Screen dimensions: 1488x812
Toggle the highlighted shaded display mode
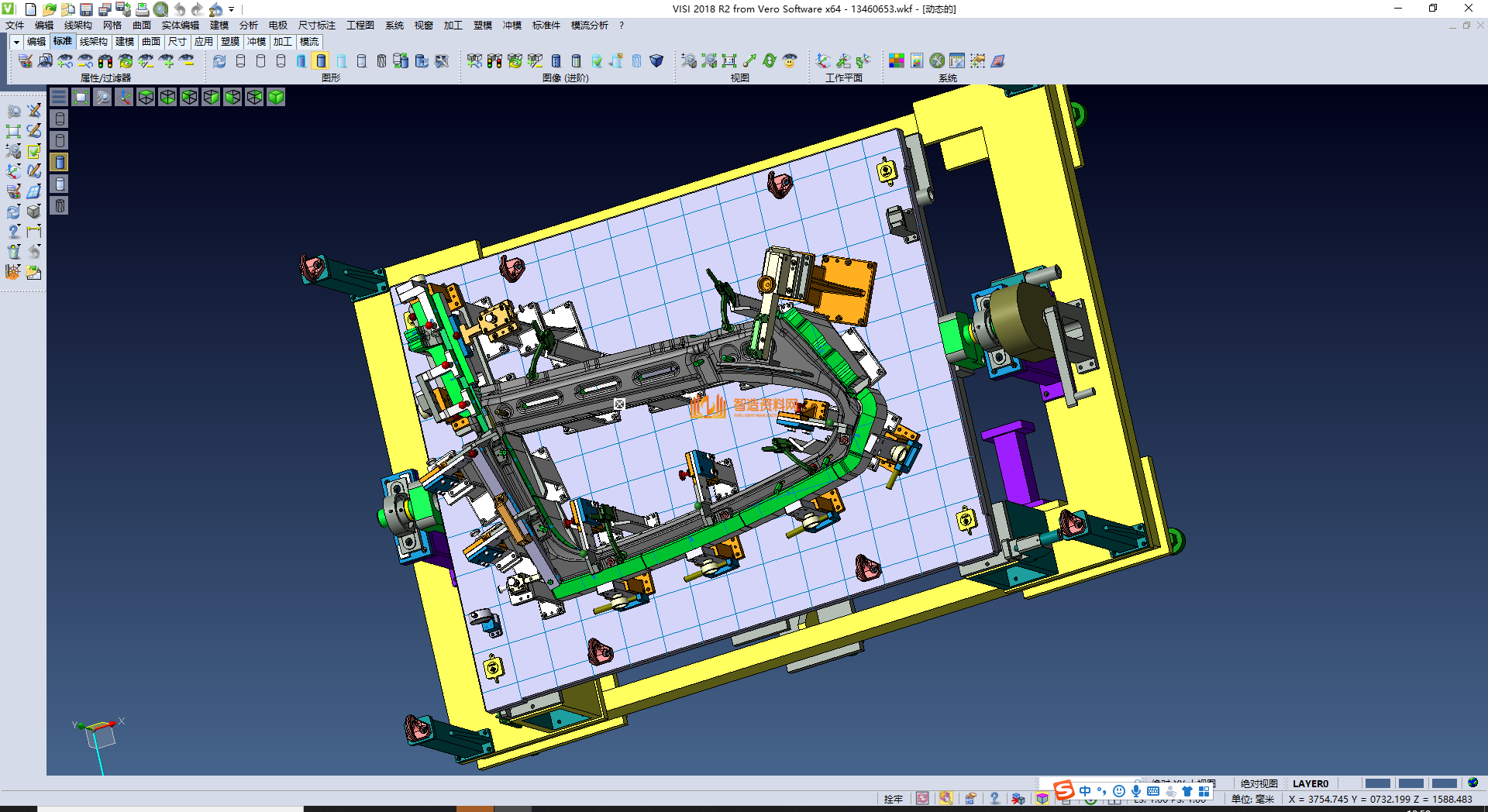(321, 60)
